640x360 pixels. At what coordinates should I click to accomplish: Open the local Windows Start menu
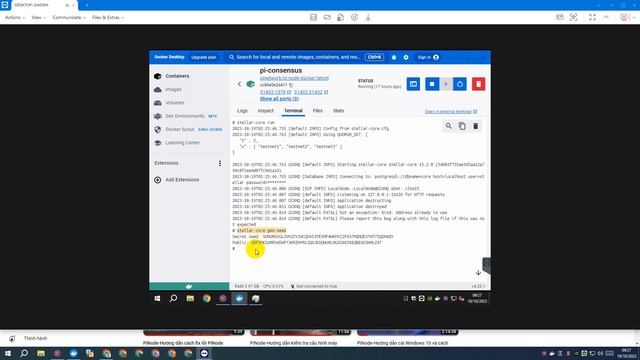(x=7, y=353)
